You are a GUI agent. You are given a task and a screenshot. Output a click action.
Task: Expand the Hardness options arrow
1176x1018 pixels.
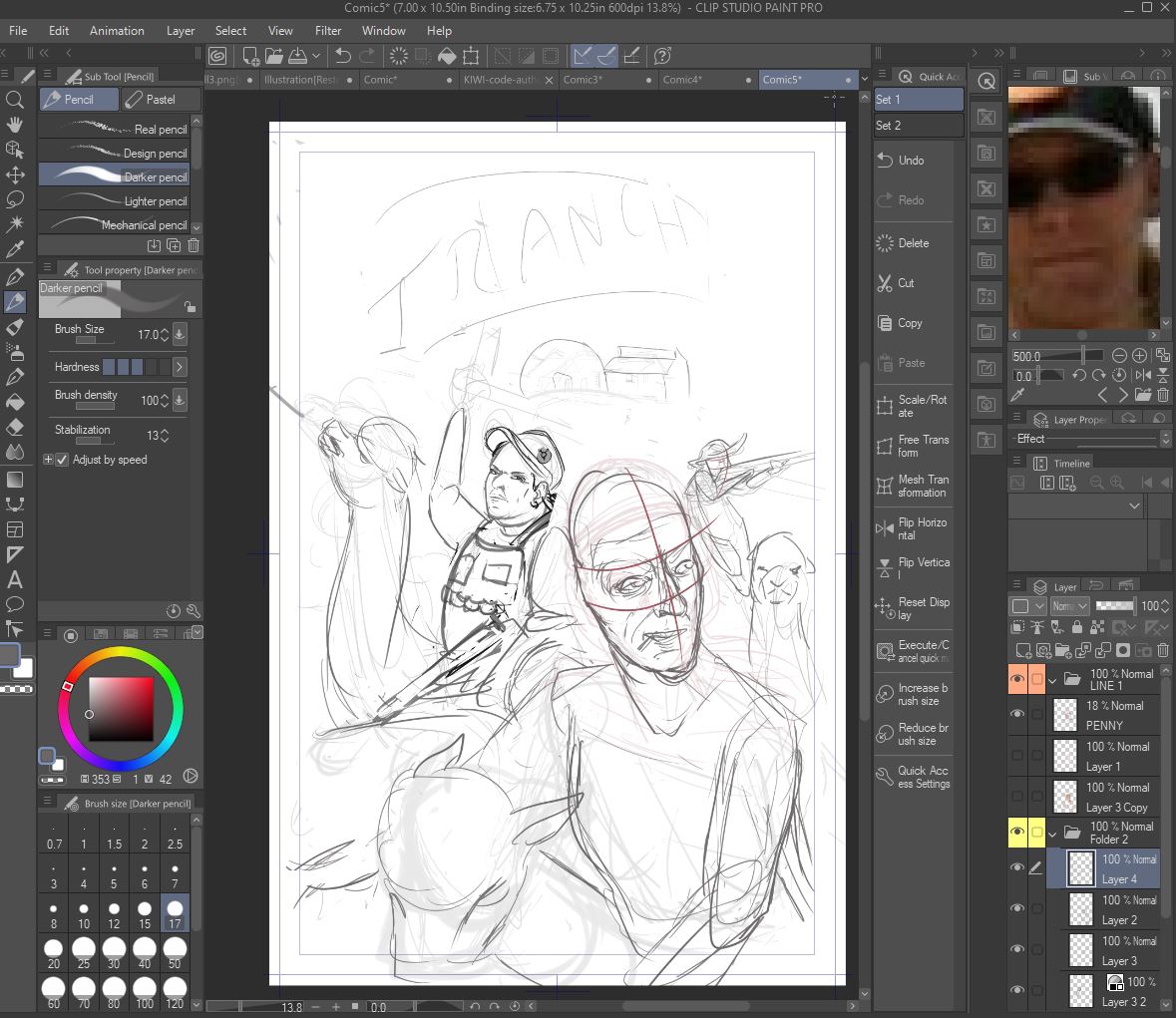pyautogui.click(x=180, y=367)
